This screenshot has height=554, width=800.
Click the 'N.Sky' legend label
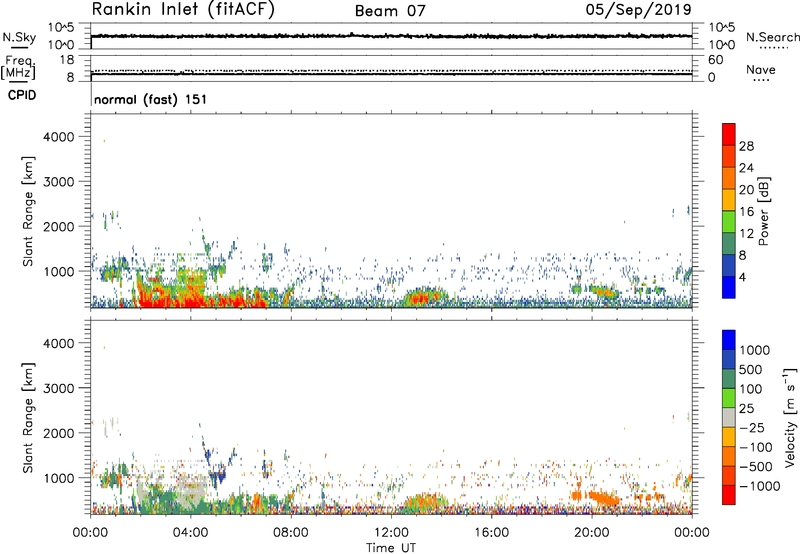click(x=19, y=37)
